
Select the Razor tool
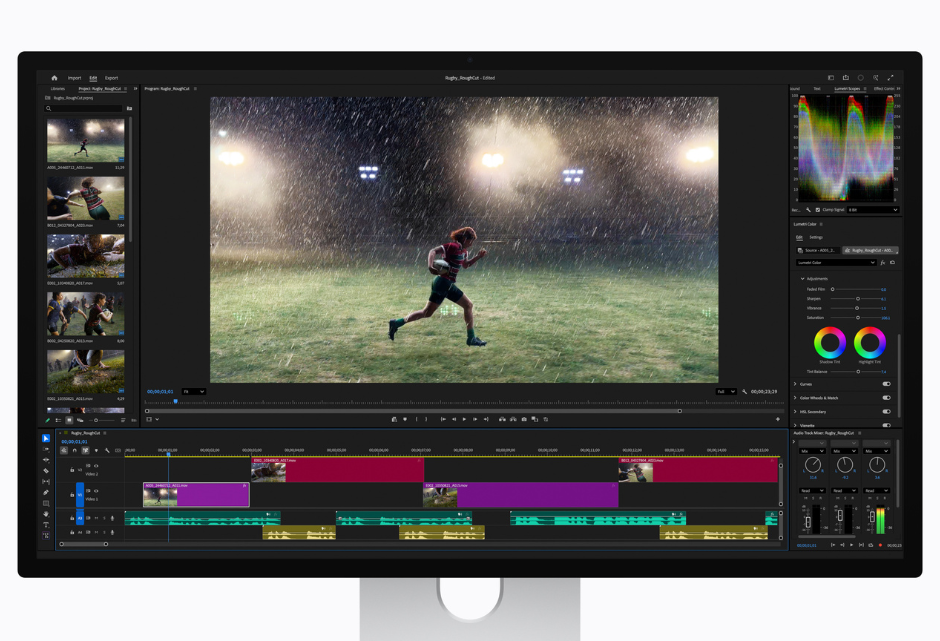coord(46,471)
